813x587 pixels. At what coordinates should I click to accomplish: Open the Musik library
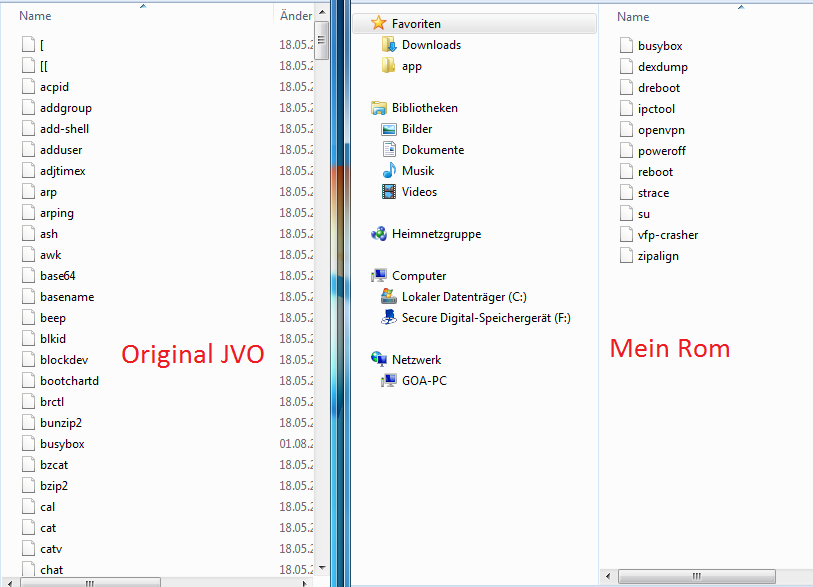click(x=417, y=171)
